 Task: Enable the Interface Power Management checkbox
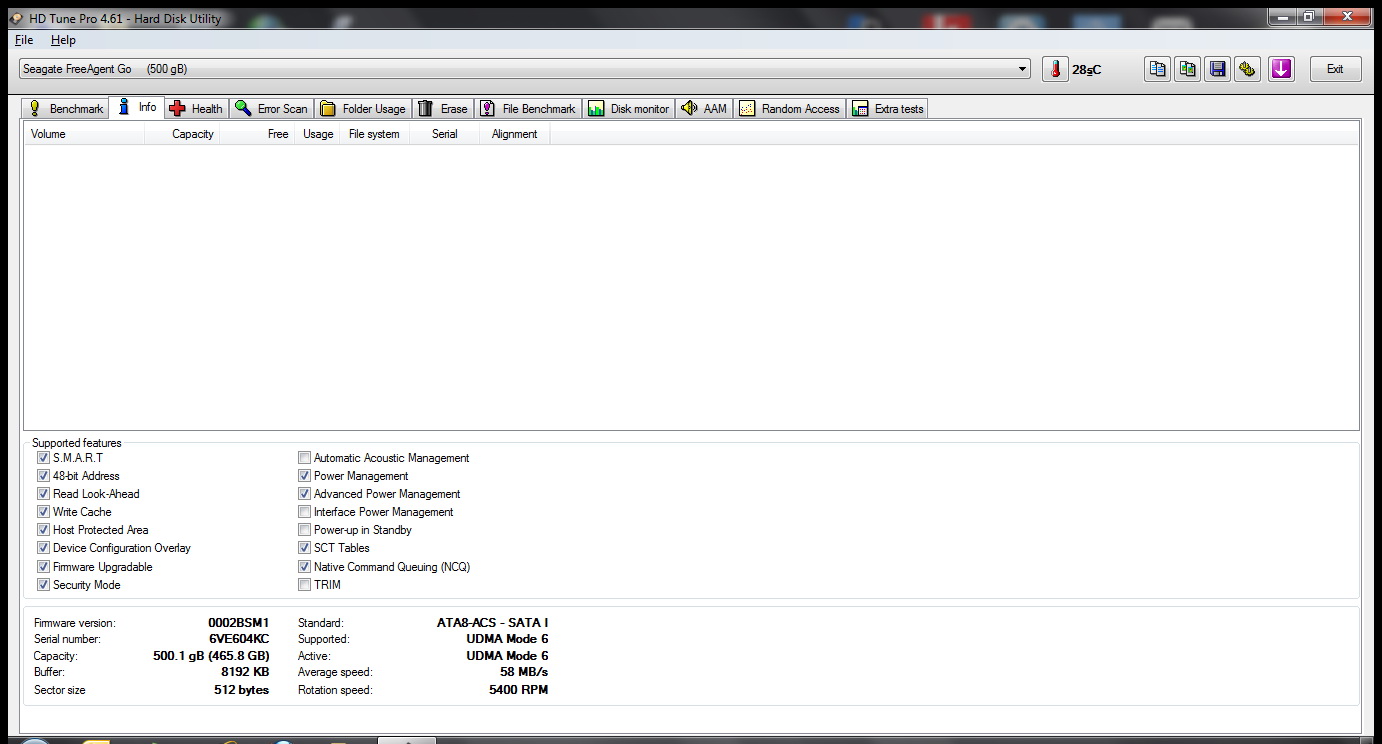click(305, 512)
